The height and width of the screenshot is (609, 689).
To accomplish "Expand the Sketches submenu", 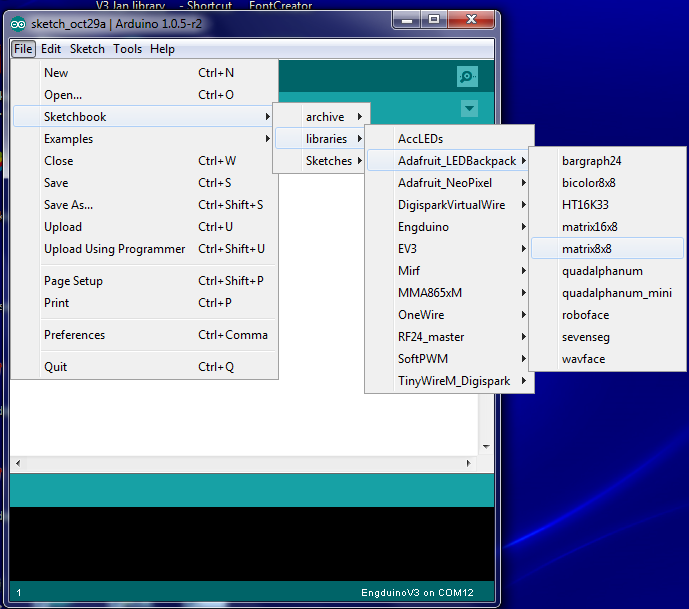I will (x=321, y=161).
